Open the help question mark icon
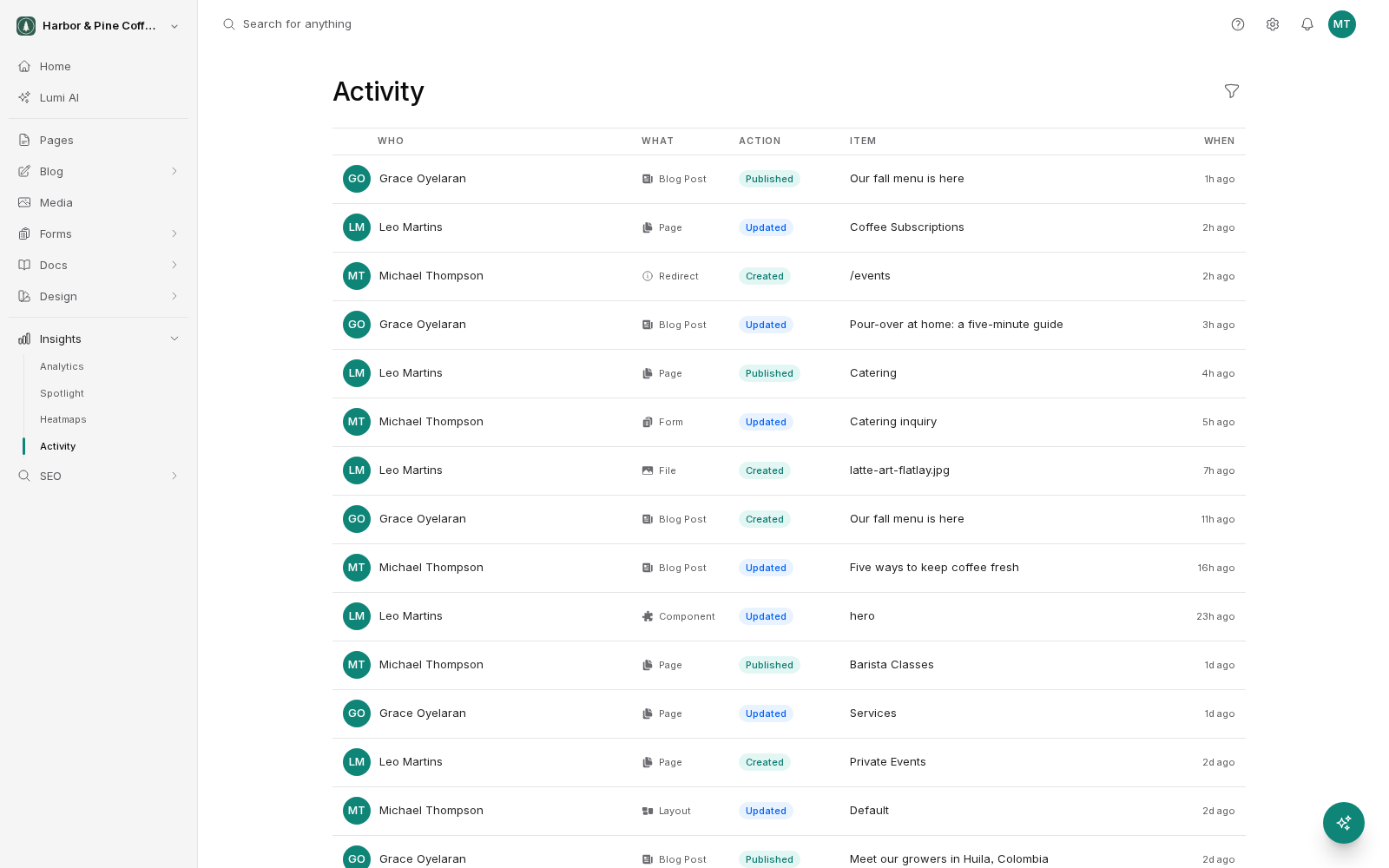 [1238, 24]
